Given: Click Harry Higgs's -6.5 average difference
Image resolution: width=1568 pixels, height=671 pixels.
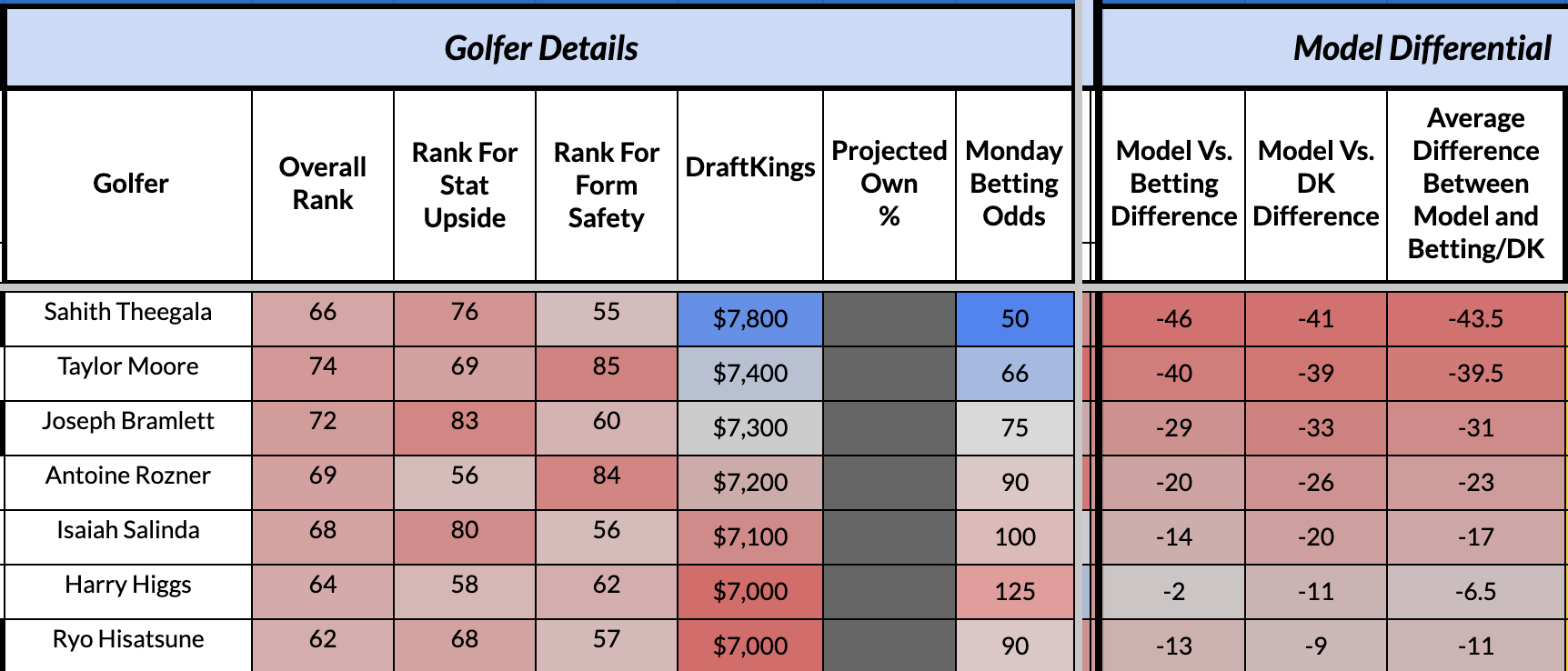Looking at the screenshot, I should (x=1475, y=592).
